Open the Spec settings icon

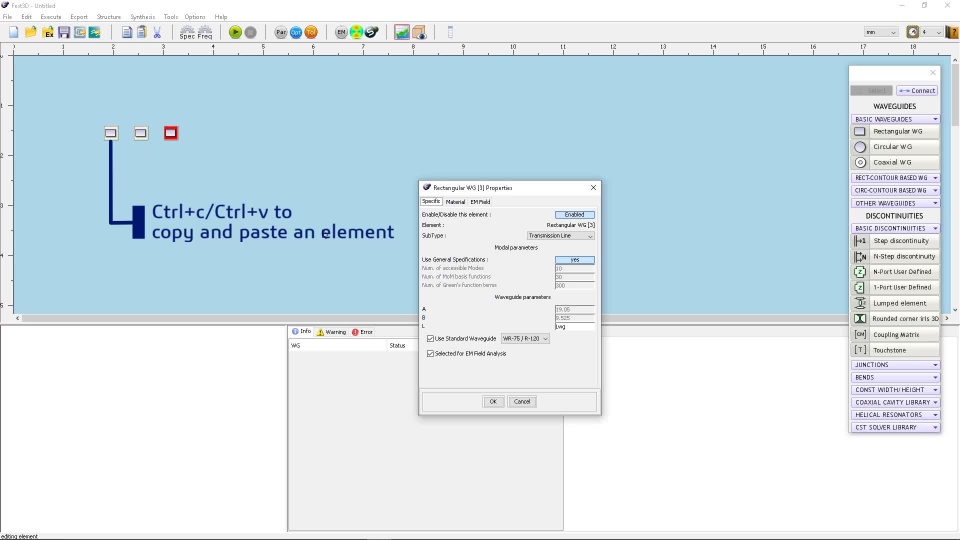(x=187, y=32)
